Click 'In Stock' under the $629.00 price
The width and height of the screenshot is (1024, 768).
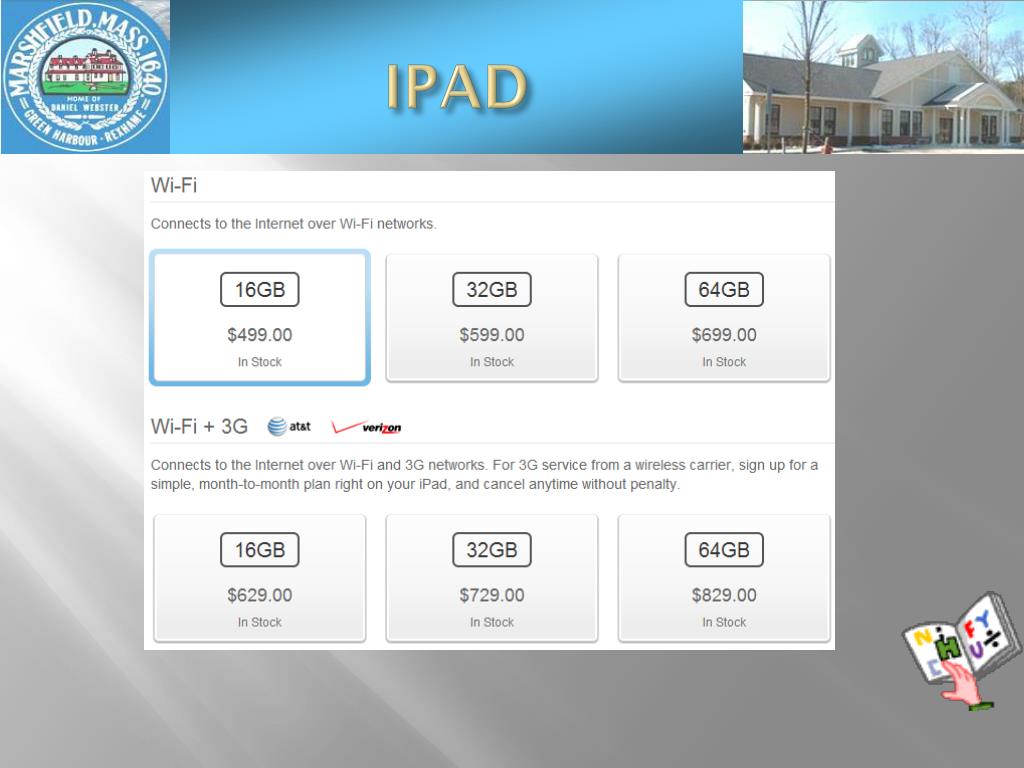click(x=260, y=622)
